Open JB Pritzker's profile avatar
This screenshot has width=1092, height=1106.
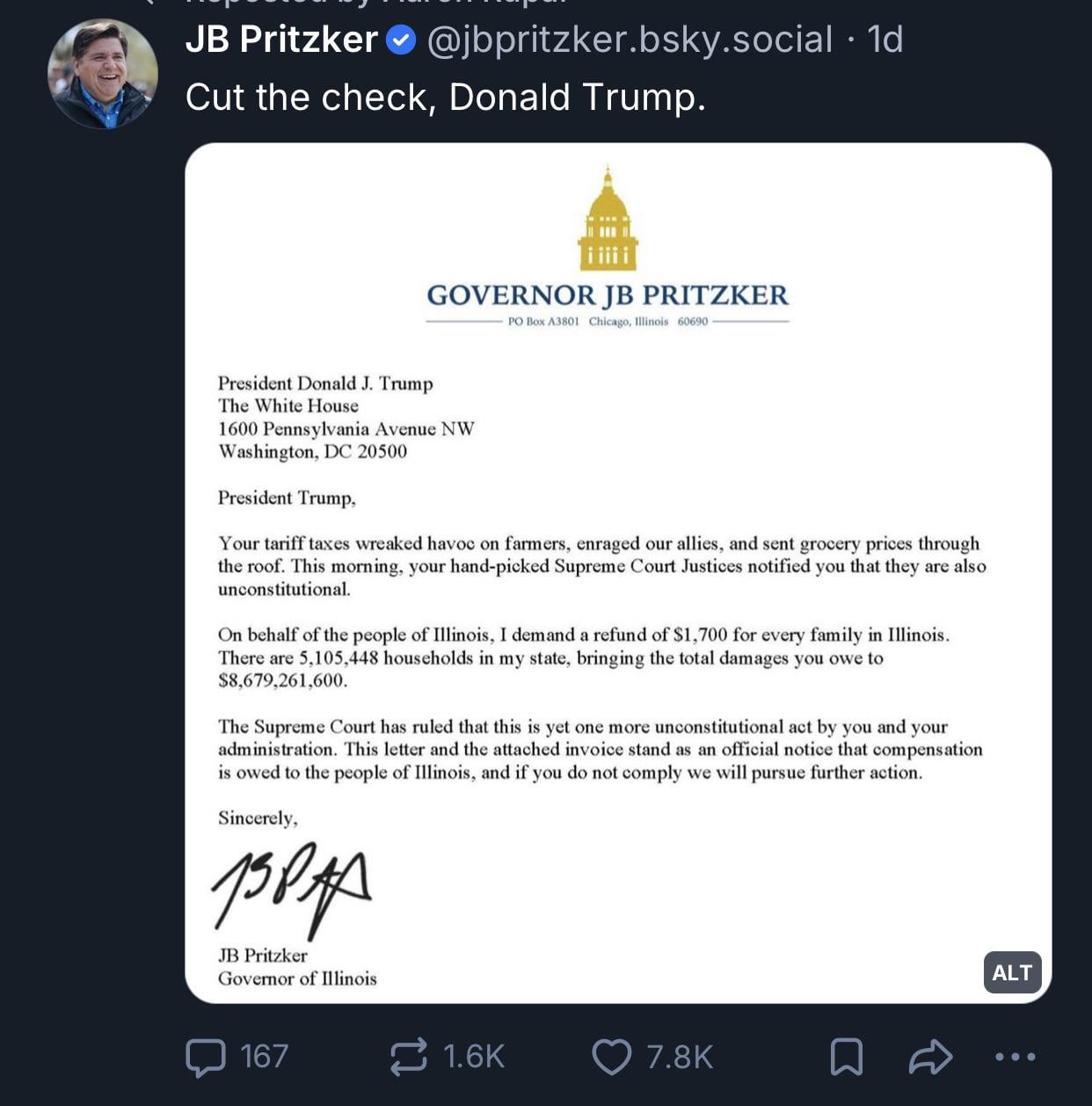(x=103, y=74)
